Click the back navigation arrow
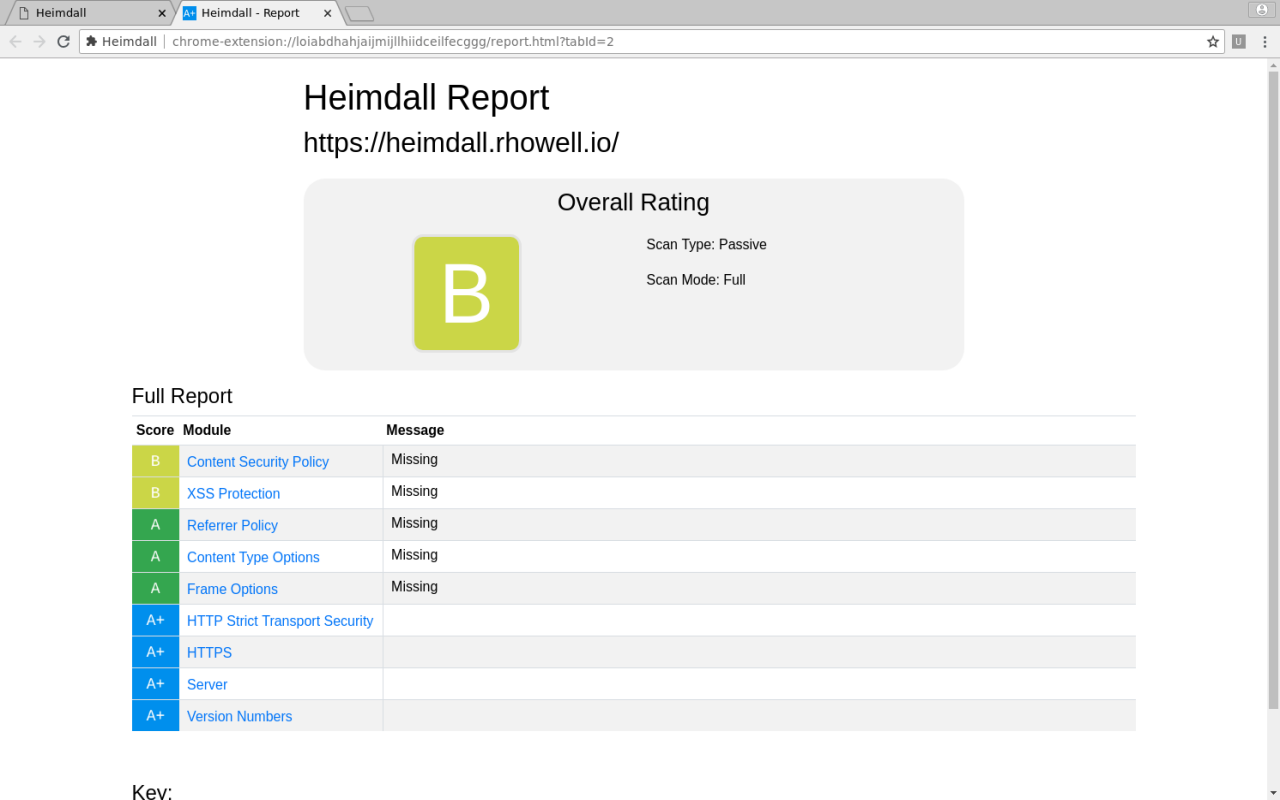The image size is (1280, 800). [14, 41]
